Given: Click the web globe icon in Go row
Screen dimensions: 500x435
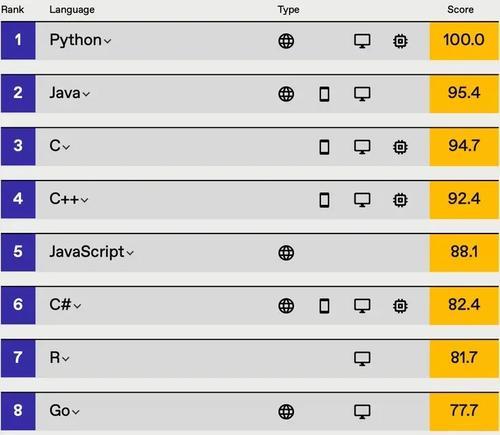Looking at the screenshot, I should (286, 412).
